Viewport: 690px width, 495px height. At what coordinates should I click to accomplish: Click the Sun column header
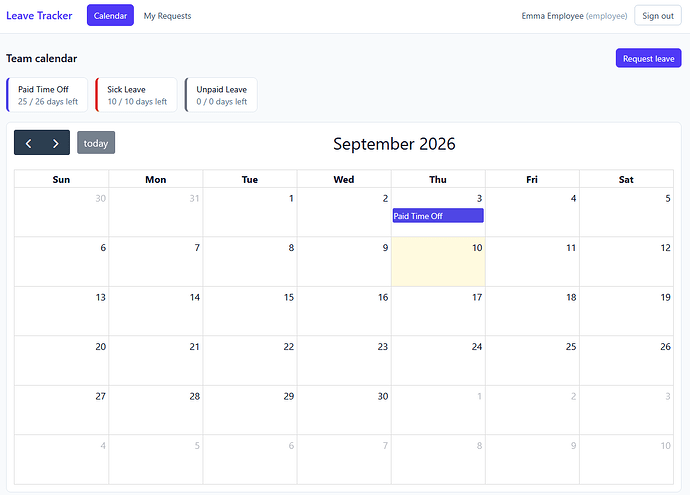coord(61,180)
